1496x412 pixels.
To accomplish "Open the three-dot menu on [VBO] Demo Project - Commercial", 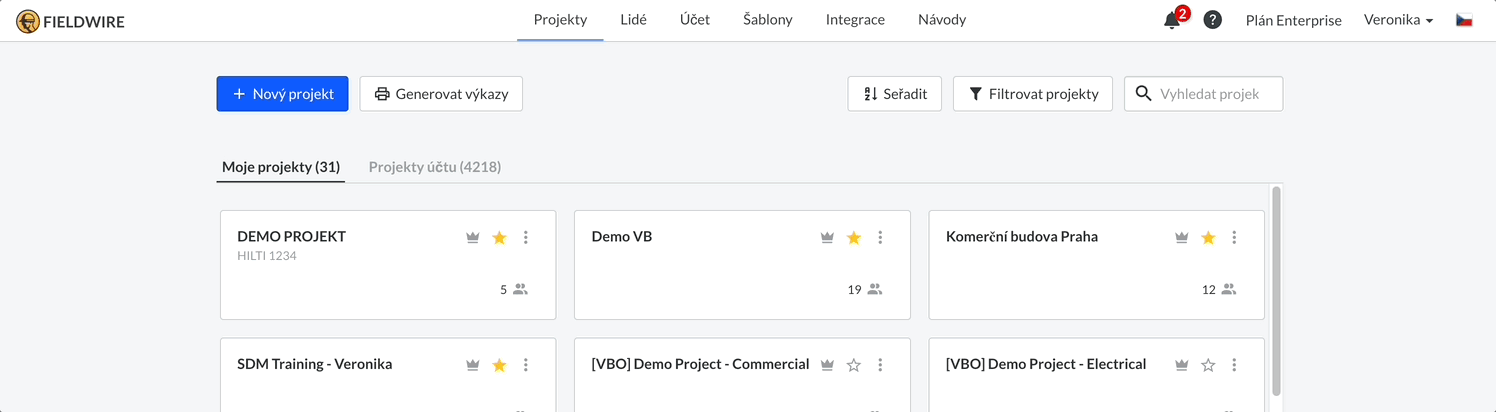I will tap(880, 365).
